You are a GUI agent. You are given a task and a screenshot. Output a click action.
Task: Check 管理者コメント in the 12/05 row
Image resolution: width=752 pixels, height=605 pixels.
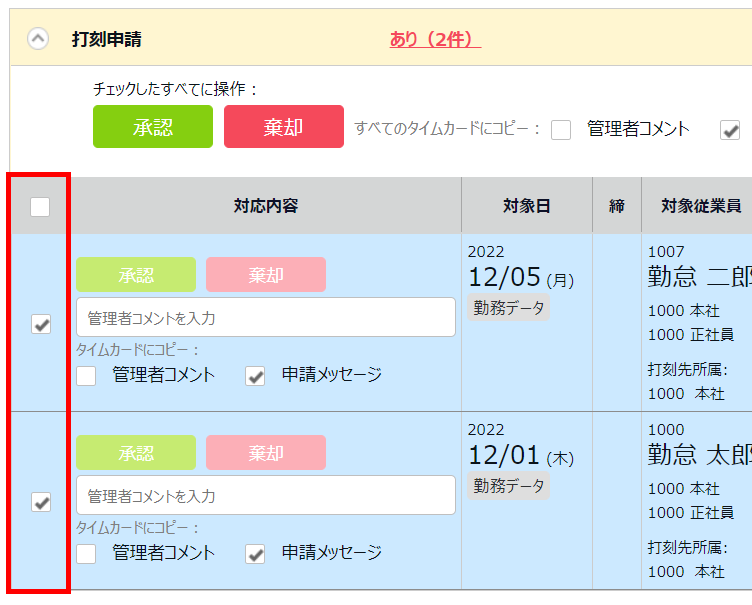pyautogui.click(x=87, y=376)
